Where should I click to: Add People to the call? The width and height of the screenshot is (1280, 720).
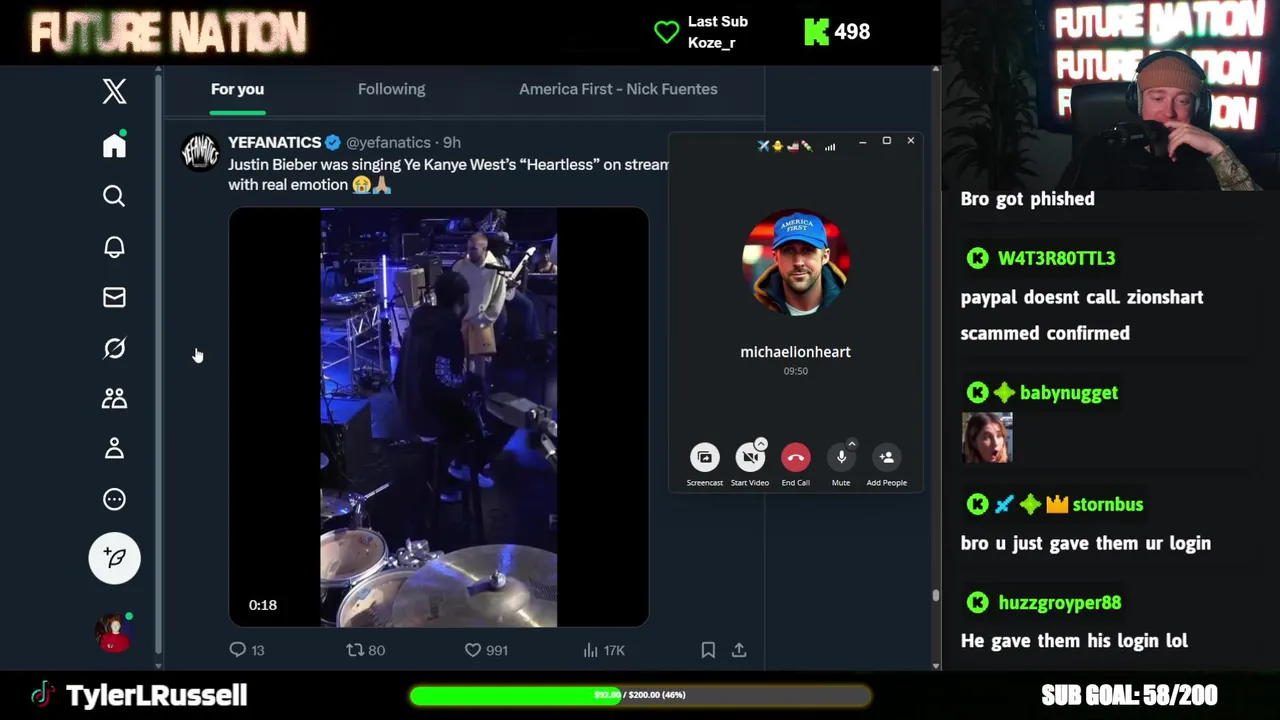point(886,457)
